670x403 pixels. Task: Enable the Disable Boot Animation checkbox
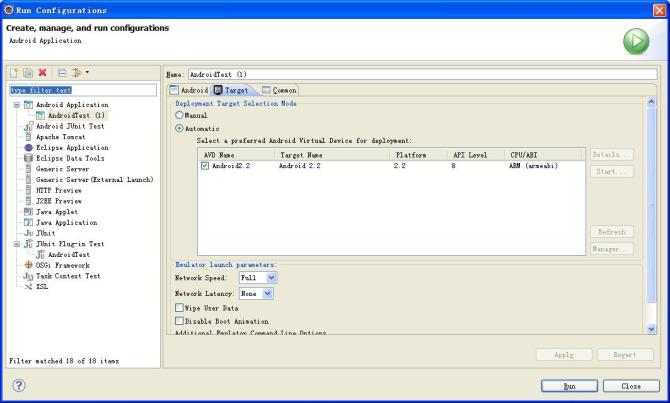point(179,321)
